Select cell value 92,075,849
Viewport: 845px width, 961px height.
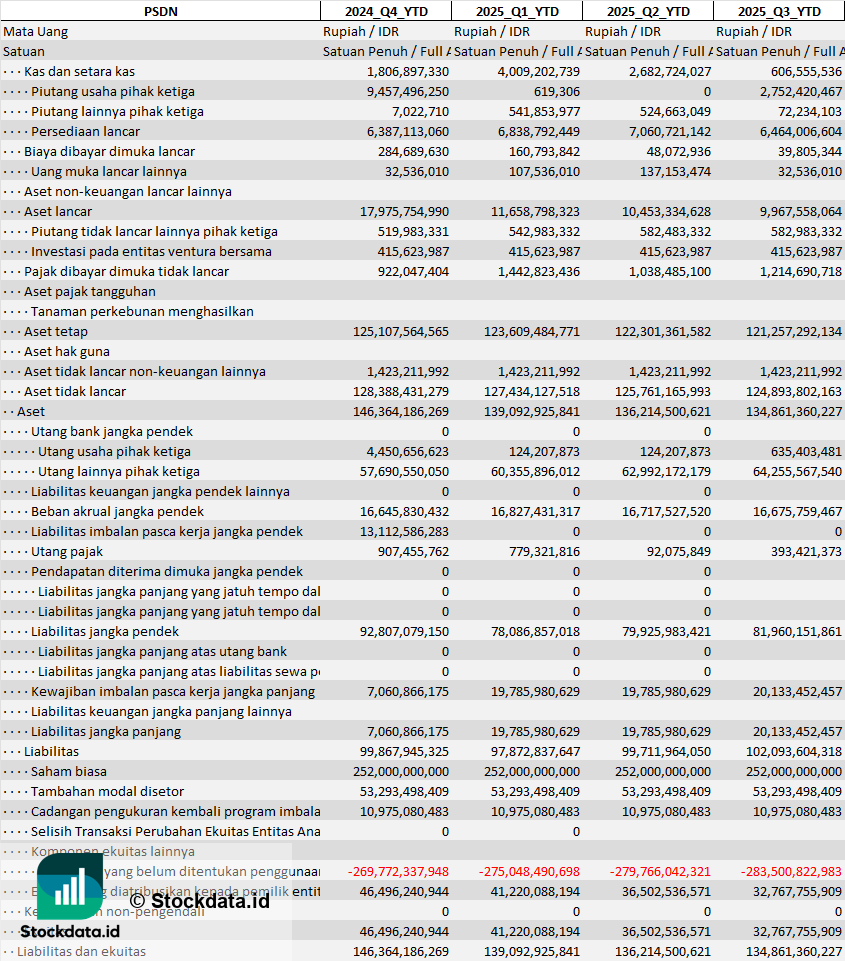[679, 552]
